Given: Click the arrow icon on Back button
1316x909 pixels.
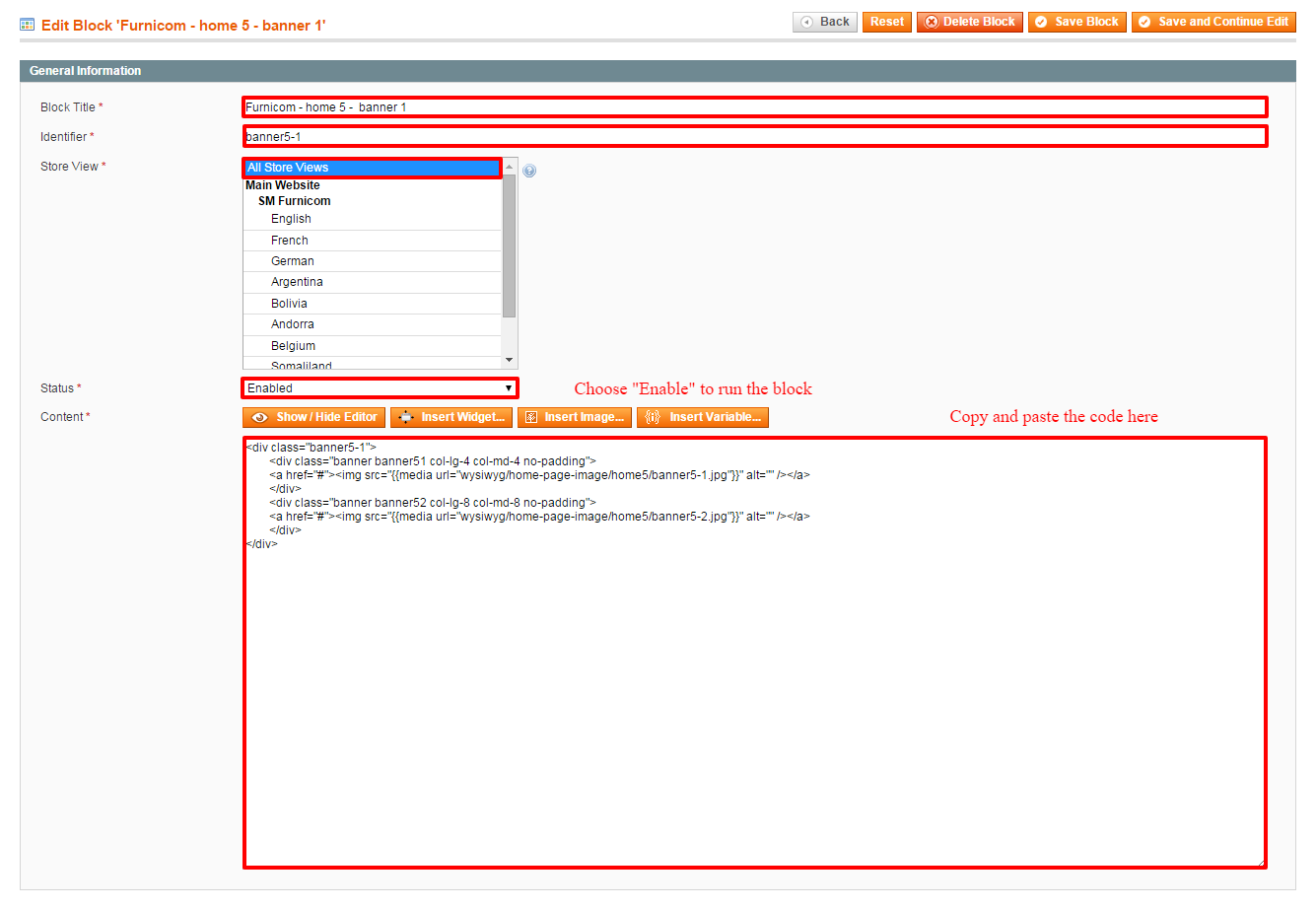Looking at the screenshot, I should 806,22.
